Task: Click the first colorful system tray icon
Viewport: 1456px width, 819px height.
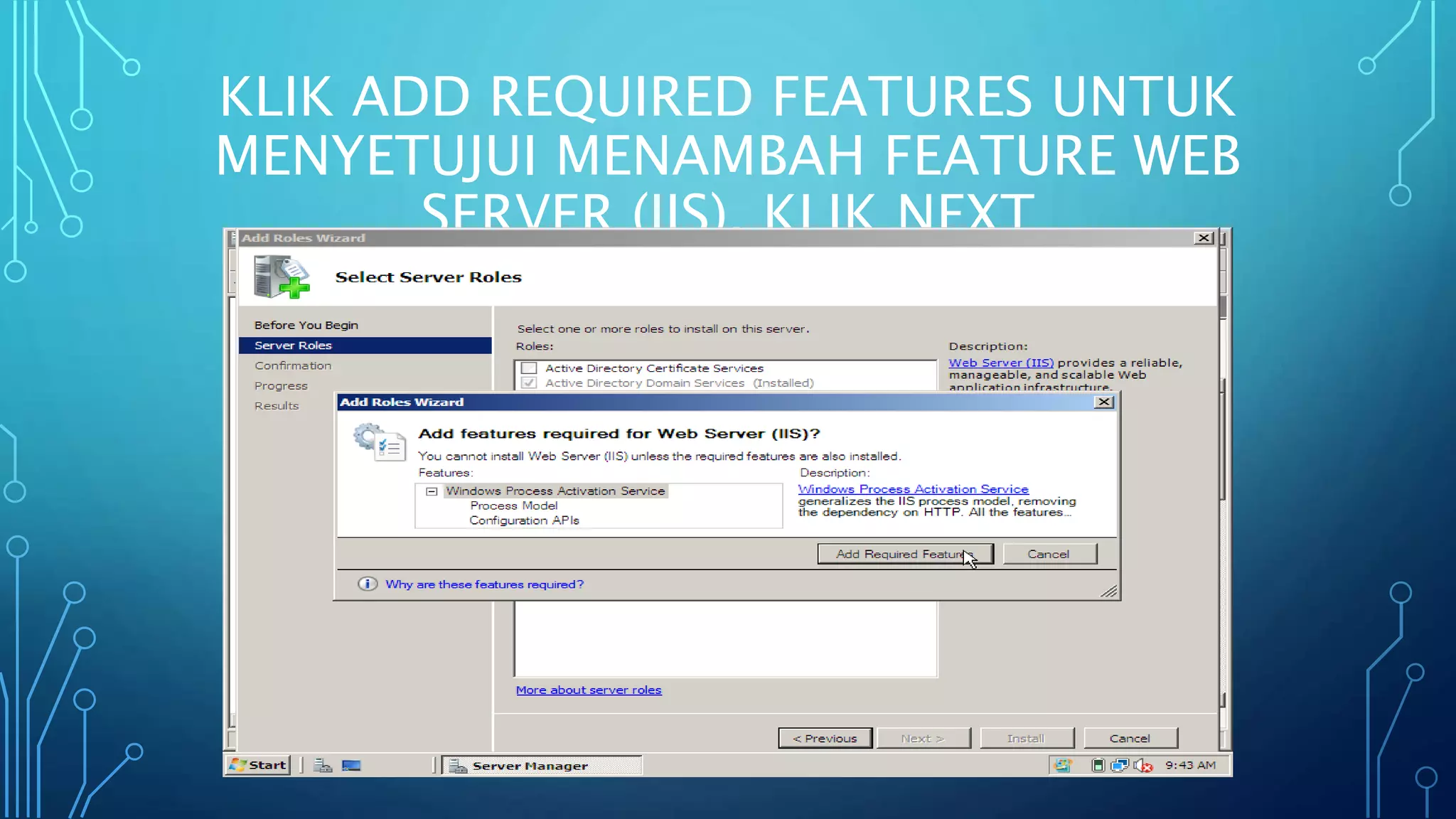Action: pyautogui.click(x=1063, y=766)
